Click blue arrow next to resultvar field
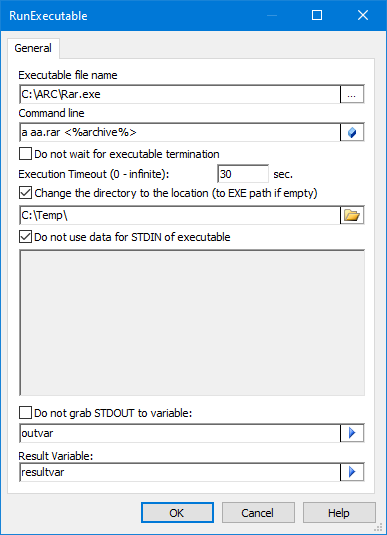Screen dimensions: 387x535 352,472
